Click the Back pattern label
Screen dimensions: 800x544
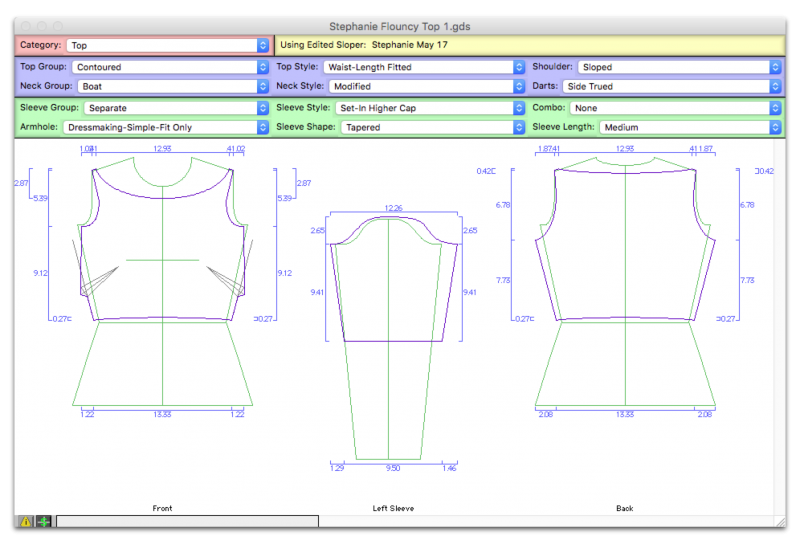(x=624, y=508)
